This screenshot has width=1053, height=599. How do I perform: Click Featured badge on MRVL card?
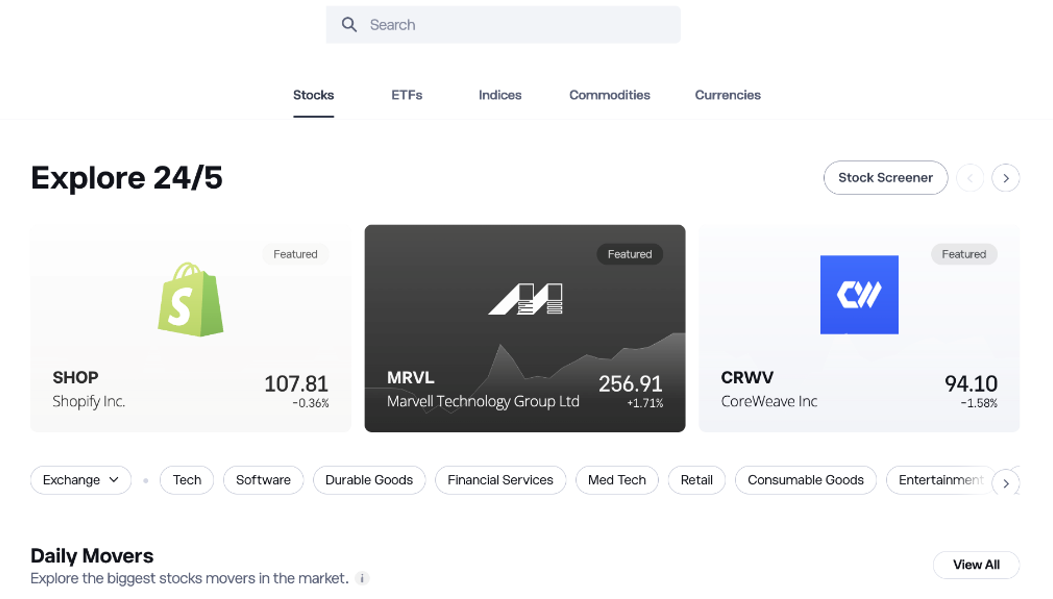point(630,255)
